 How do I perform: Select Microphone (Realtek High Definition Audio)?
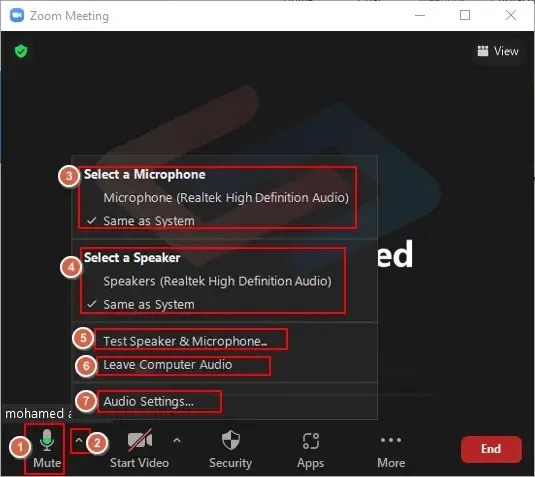pyautogui.click(x=226, y=198)
